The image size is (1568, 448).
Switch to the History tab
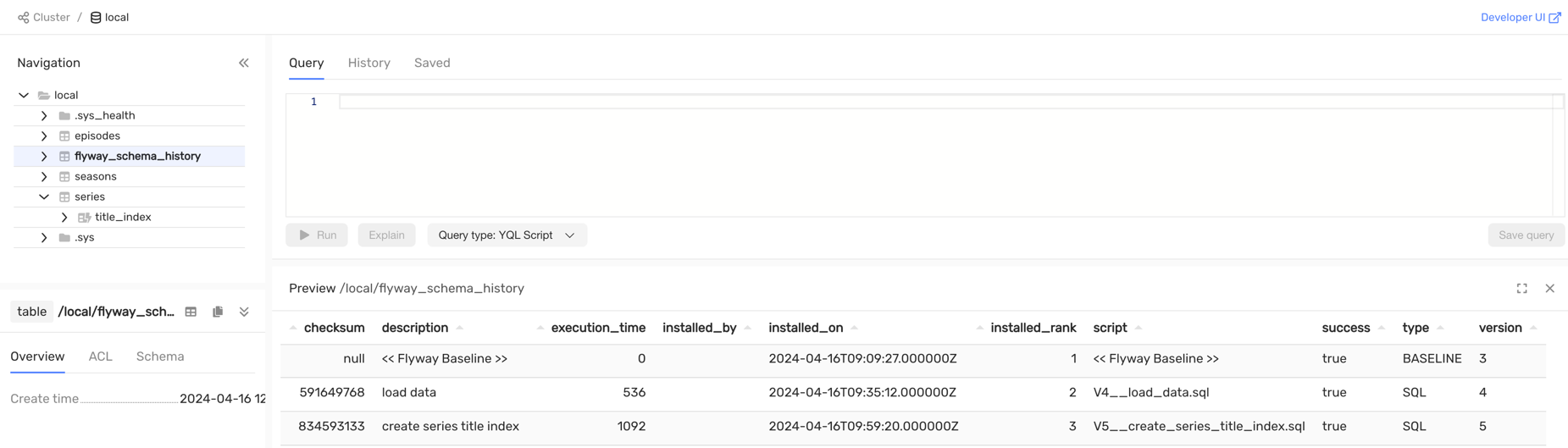tap(368, 64)
